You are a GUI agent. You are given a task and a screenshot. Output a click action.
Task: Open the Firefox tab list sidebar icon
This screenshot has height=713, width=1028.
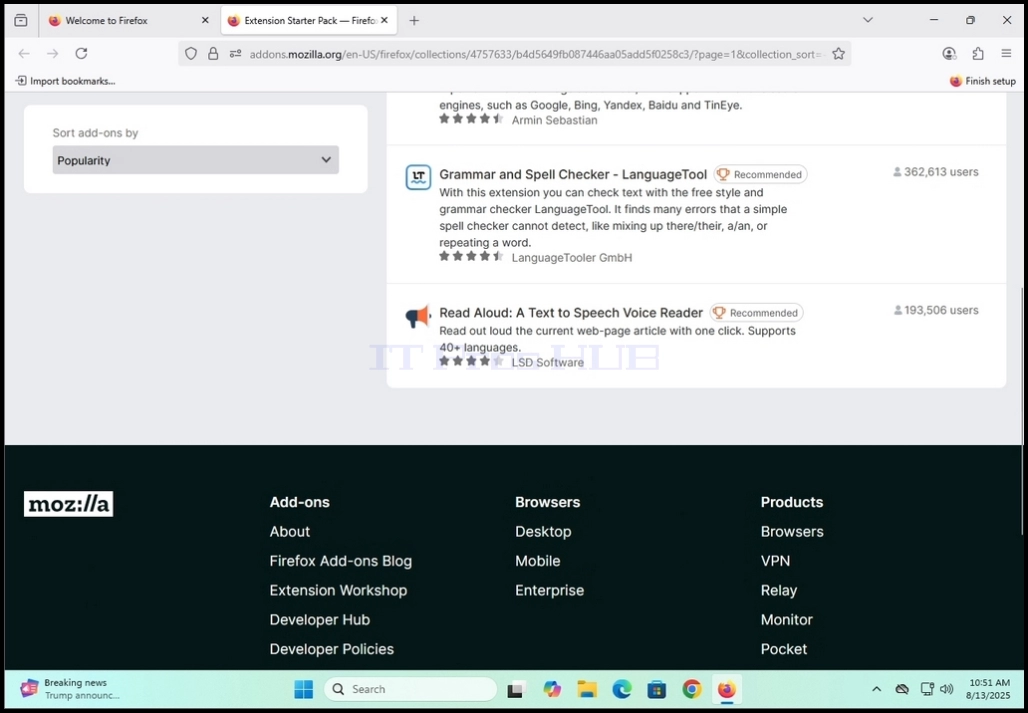click(21, 20)
